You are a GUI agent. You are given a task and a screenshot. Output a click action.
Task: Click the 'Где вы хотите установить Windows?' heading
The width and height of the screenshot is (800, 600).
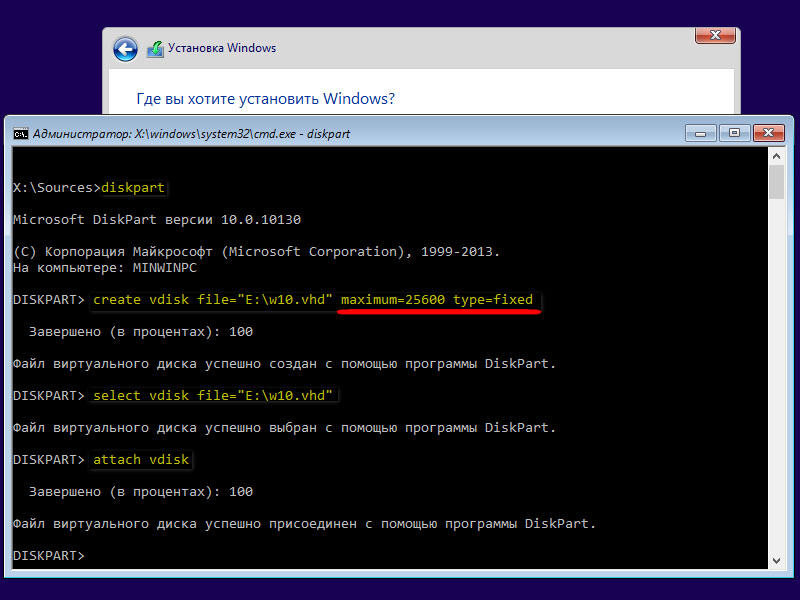265,98
